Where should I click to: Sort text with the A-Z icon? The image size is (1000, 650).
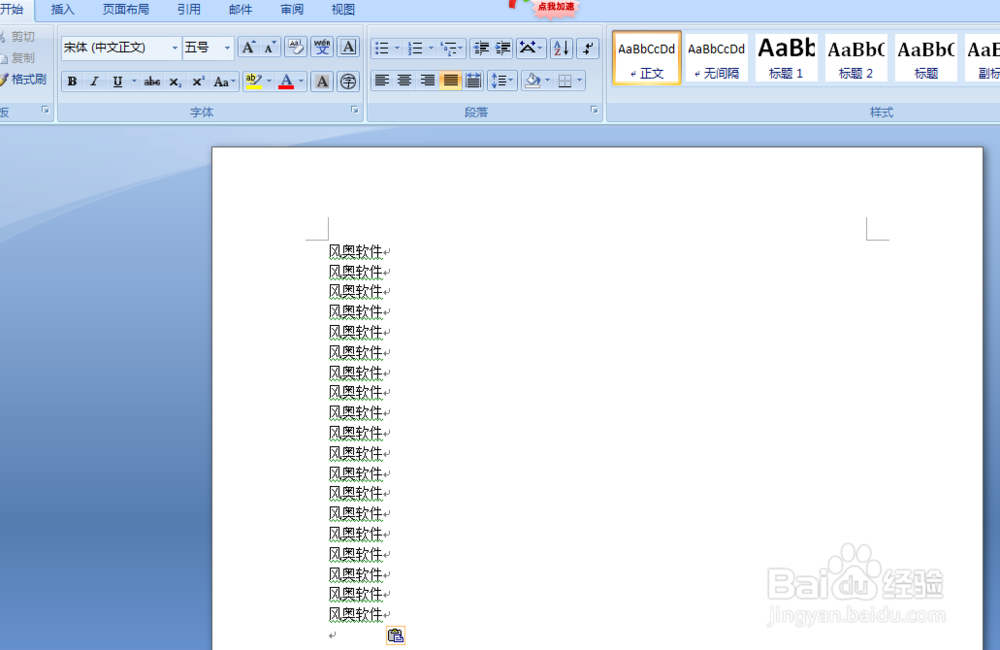click(561, 48)
